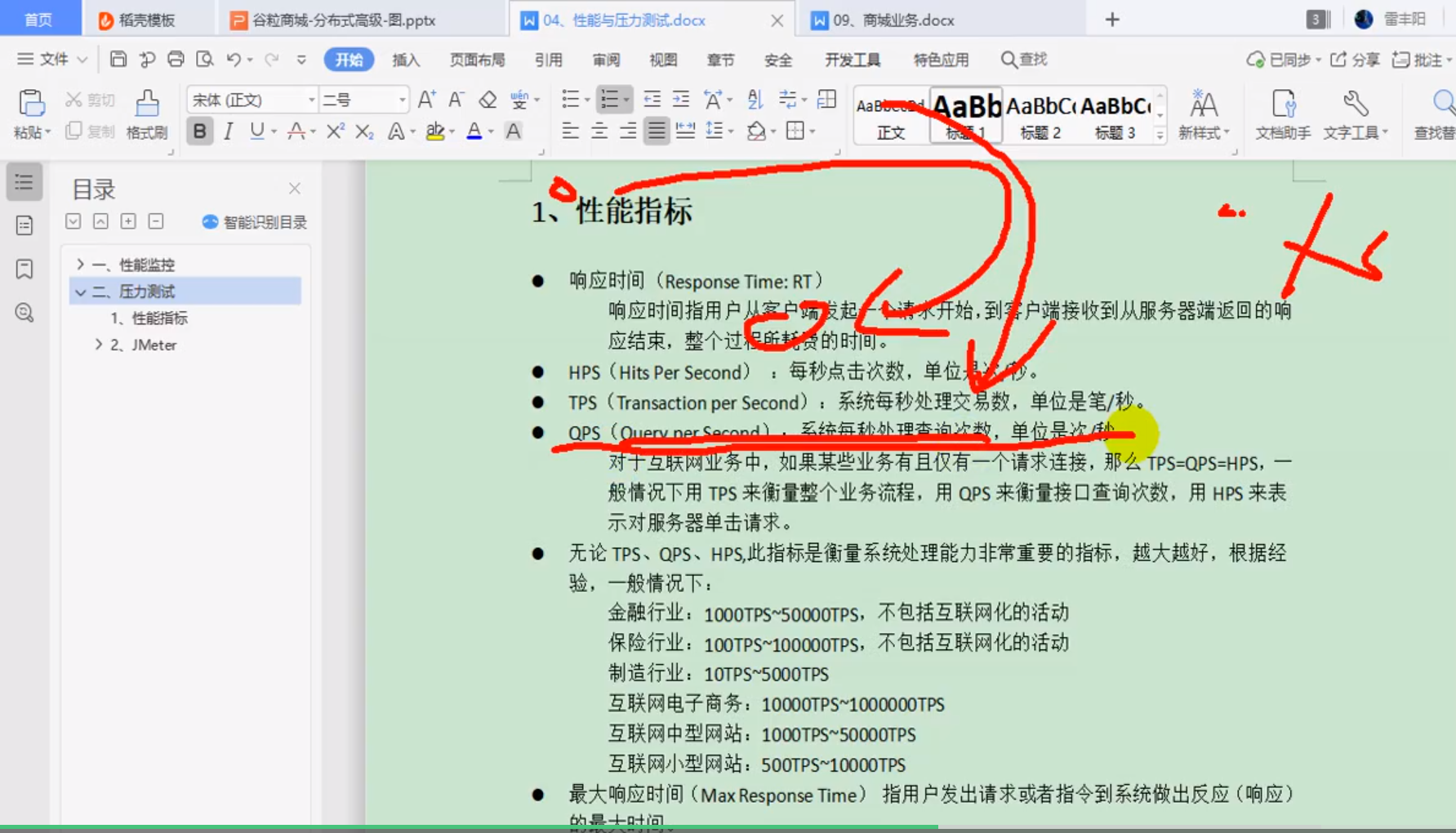
Task: Open the 插入 ribbon tab
Action: (x=406, y=60)
